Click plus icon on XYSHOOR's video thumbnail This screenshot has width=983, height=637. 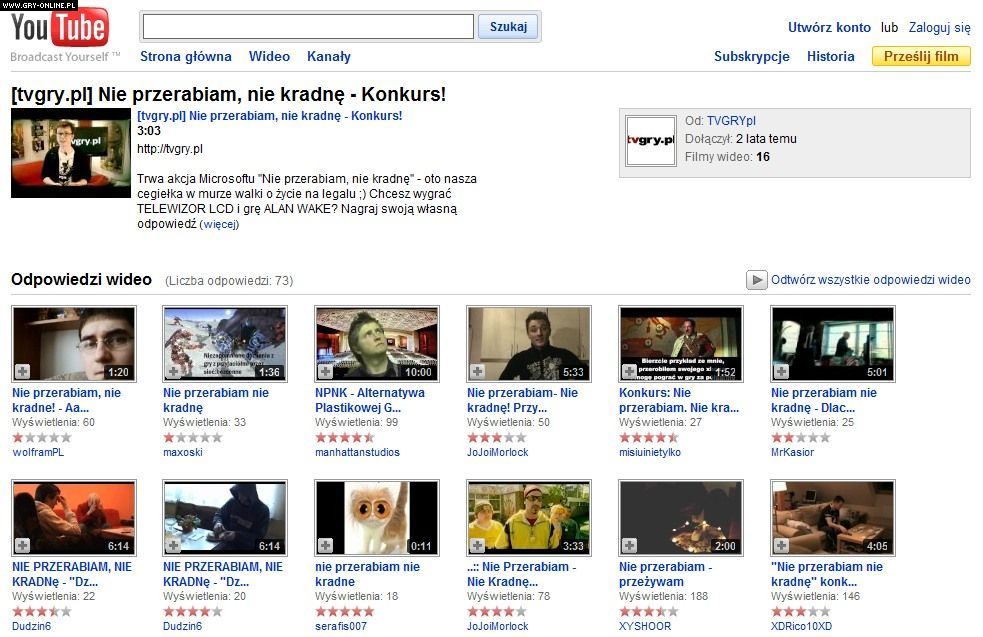[x=630, y=546]
